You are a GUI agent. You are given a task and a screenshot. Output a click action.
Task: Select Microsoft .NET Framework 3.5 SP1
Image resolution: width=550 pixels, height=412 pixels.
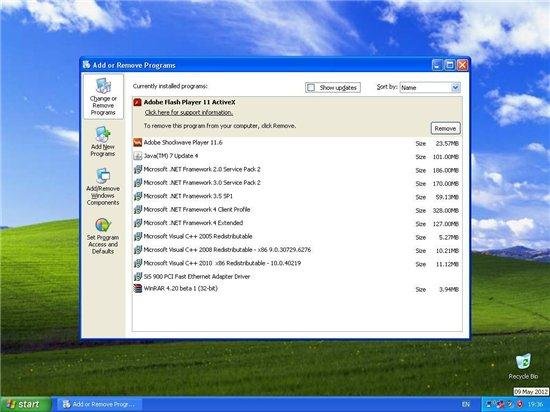297,196
